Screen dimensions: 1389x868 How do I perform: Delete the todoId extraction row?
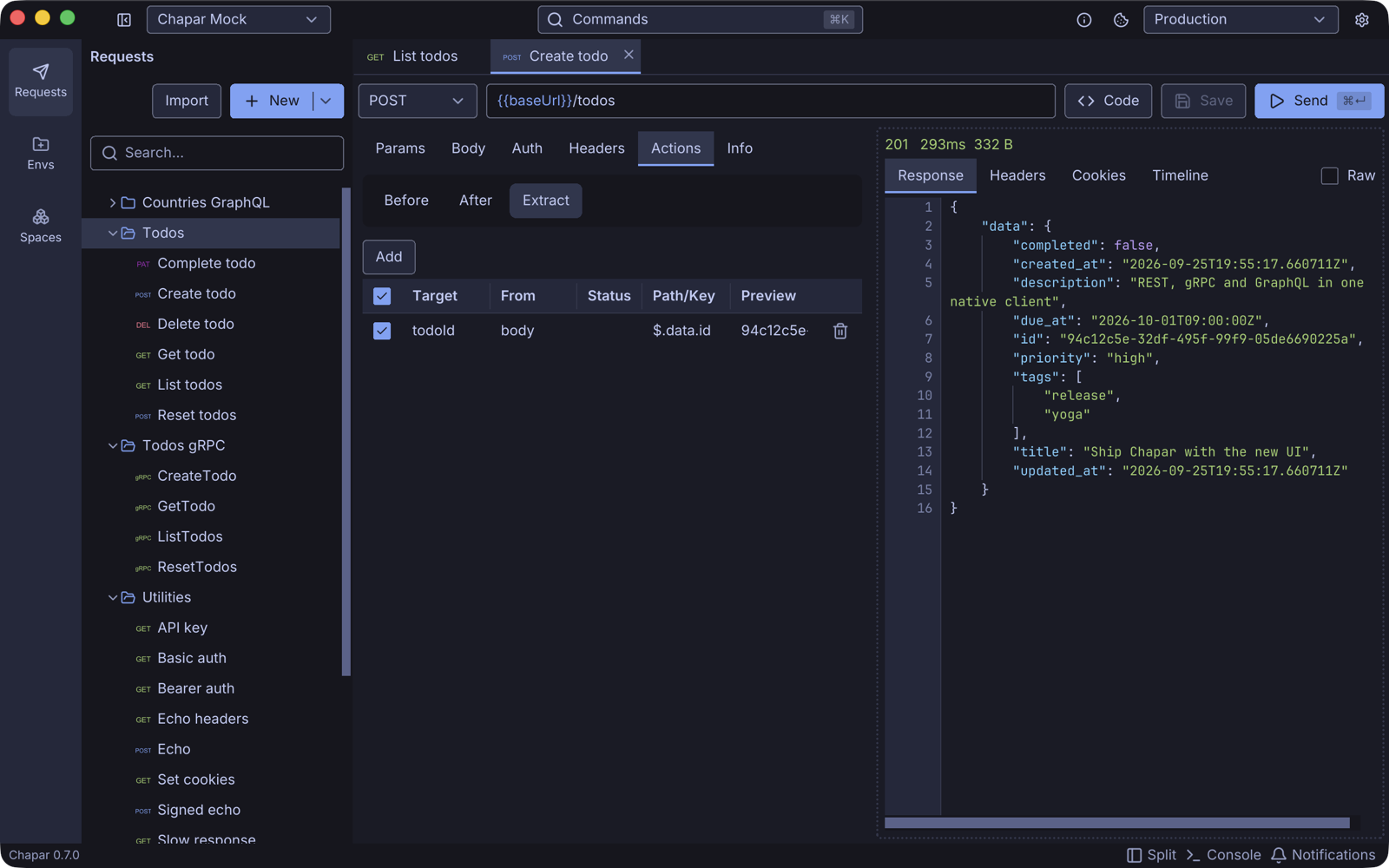coord(840,331)
